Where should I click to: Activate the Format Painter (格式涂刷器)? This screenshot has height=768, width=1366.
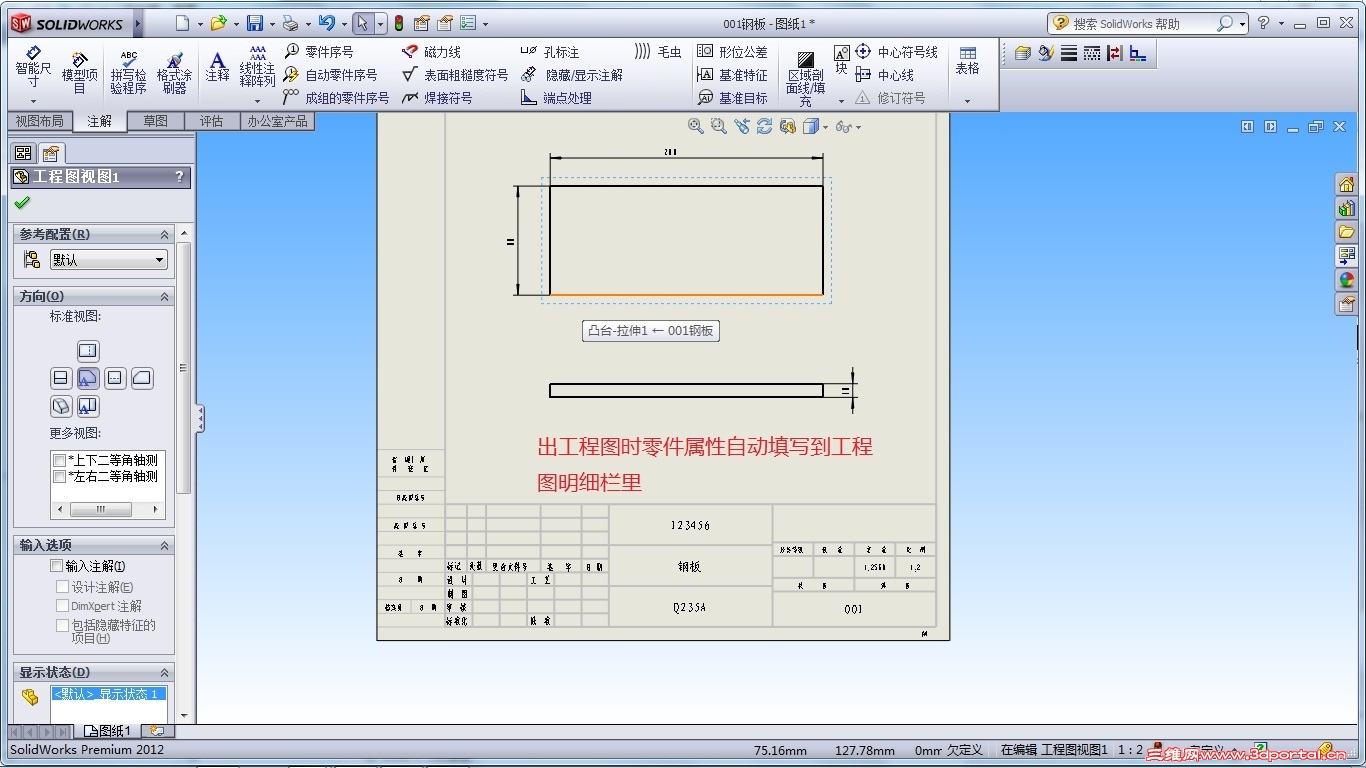point(174,72)
